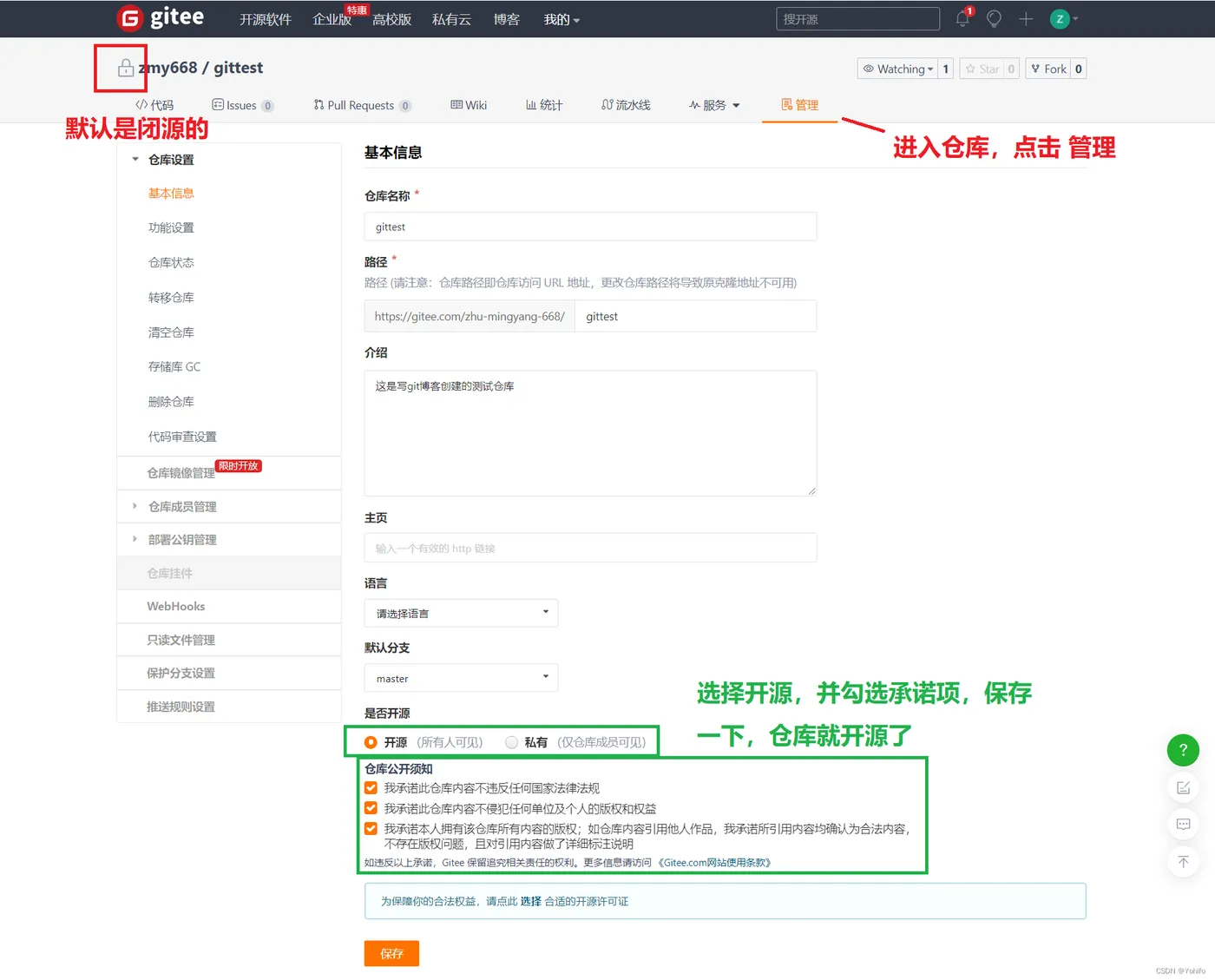Open 企业版 in top navigation
Viewport: 1215px width, 980px height.
tap(332, 19)
